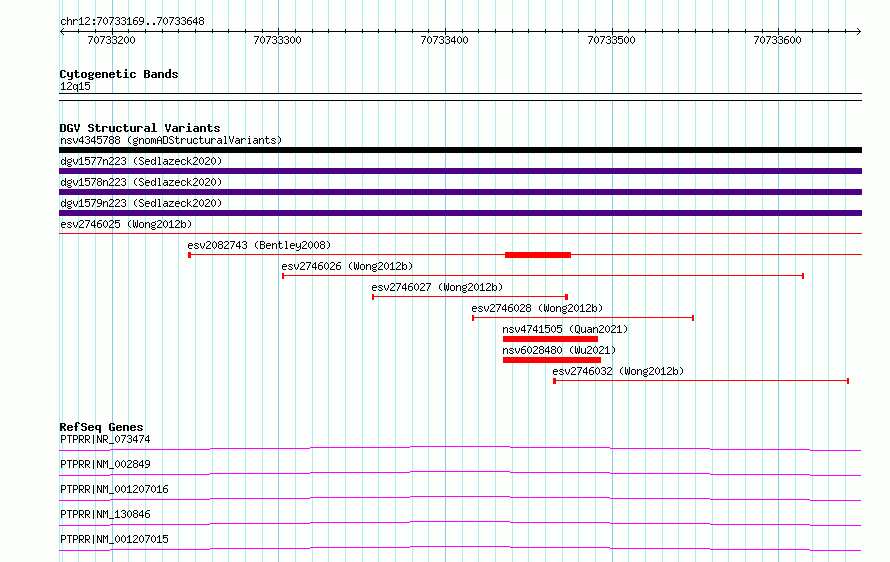Open PTPRR|NM_001207015 gene label
Screen dimensions: 890x562
(114, 539)
